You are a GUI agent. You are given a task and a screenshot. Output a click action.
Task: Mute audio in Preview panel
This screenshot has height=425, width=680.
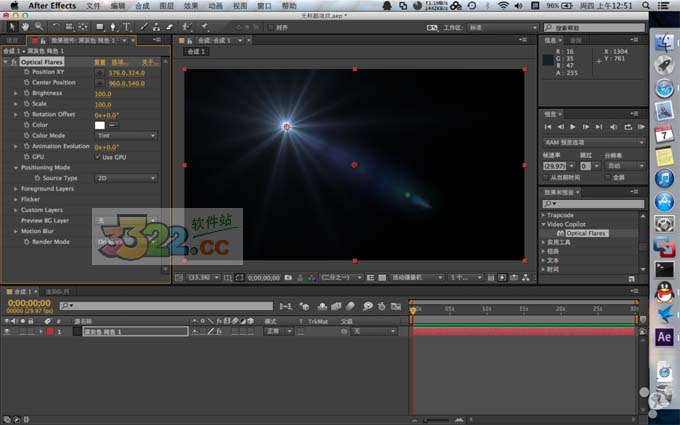614,127
